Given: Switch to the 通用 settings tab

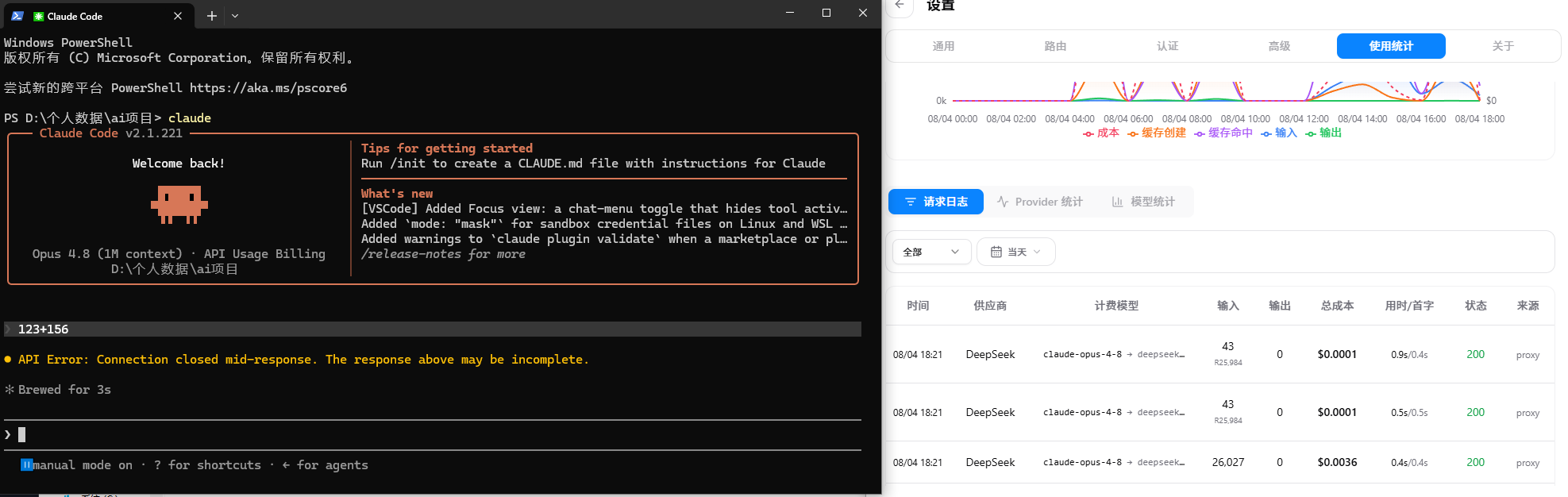Looking at the screenshot, I should click(x=943, y=46).
